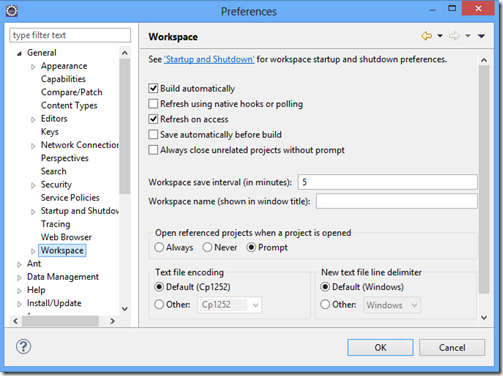
Task: Minimize the Preferences window
Action: click(x=432, y=10)
